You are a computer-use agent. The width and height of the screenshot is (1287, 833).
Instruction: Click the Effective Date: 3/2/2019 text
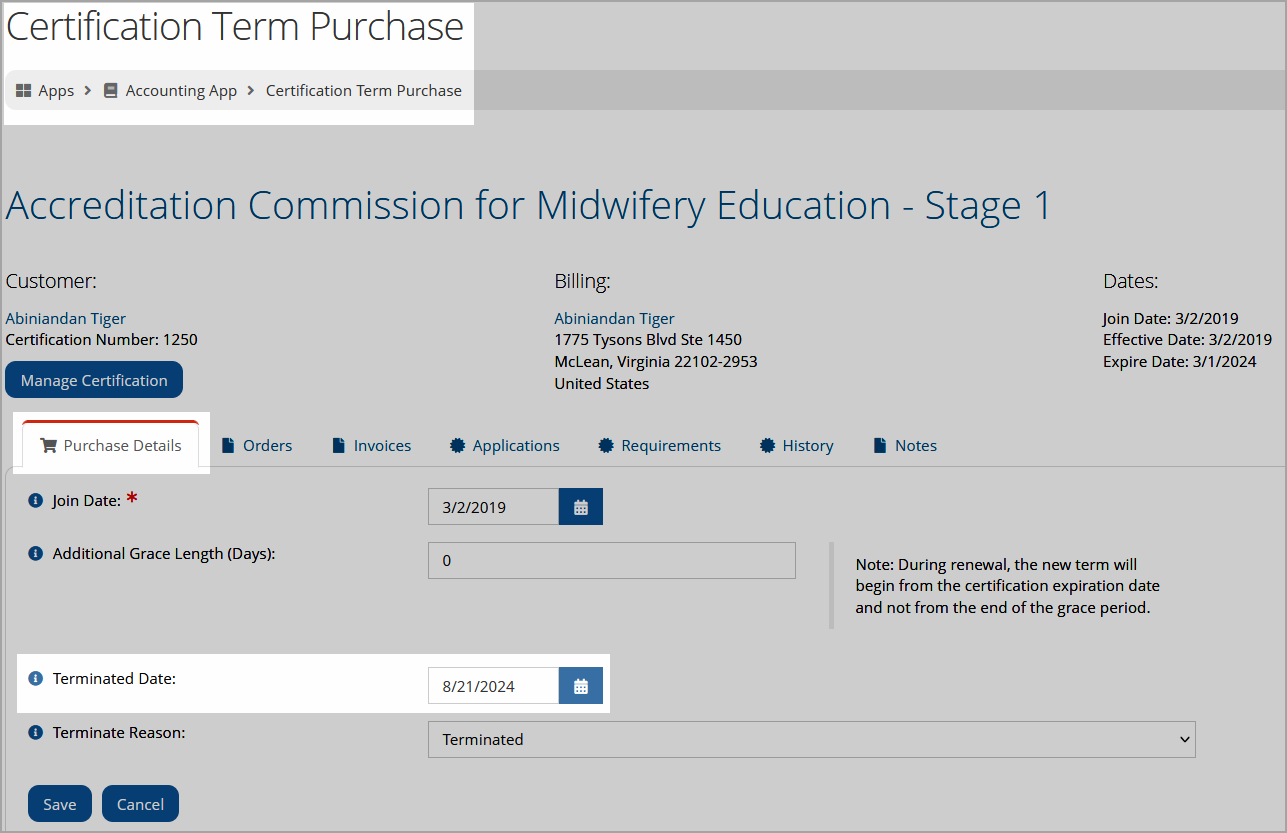click(1188, 339)
